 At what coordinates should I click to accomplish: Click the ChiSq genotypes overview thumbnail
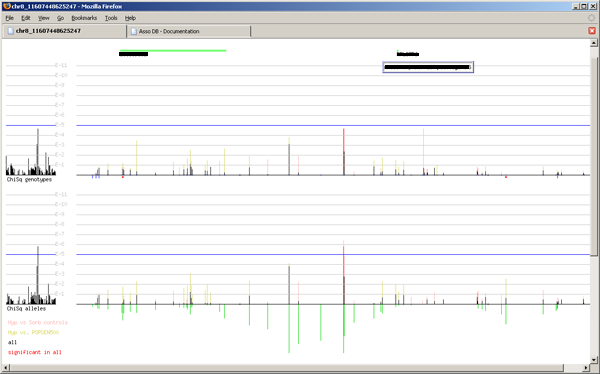(x=31, y=152)
